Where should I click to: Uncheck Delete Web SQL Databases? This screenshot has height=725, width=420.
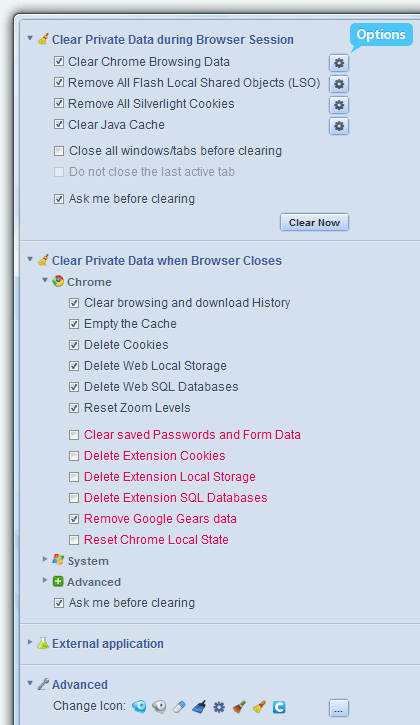(x=74, y=387)
